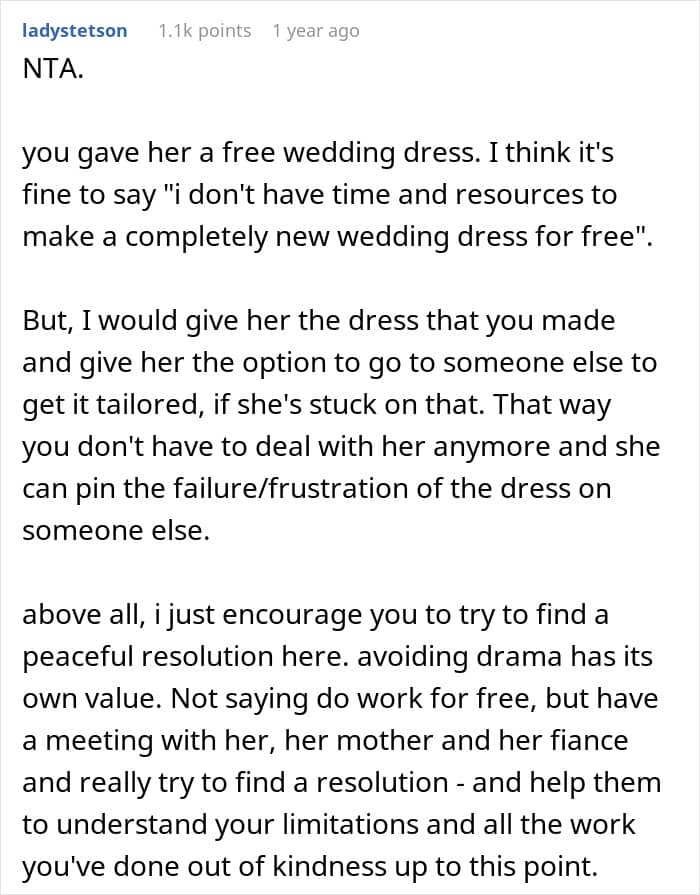Click the line starting 'above all, i just encourage'

pos(315,615)
